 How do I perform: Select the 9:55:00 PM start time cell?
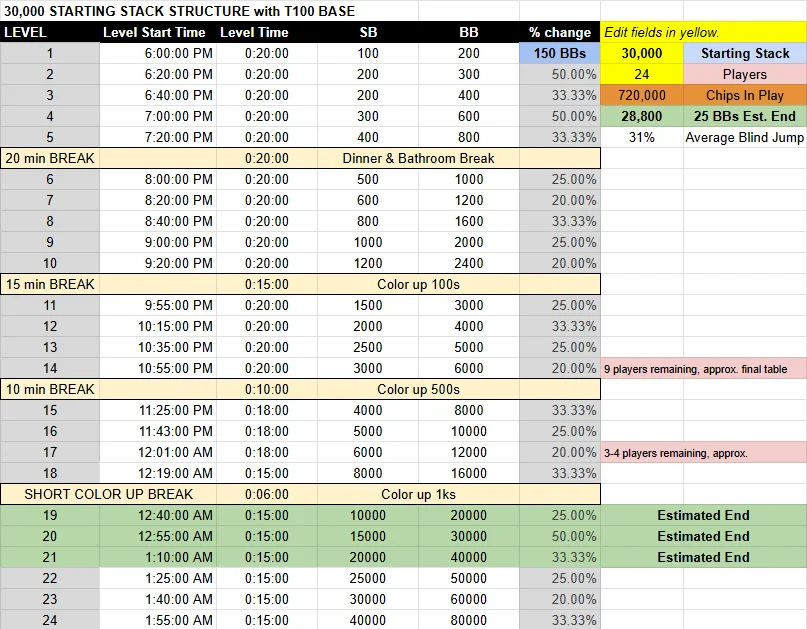[158, 305]
